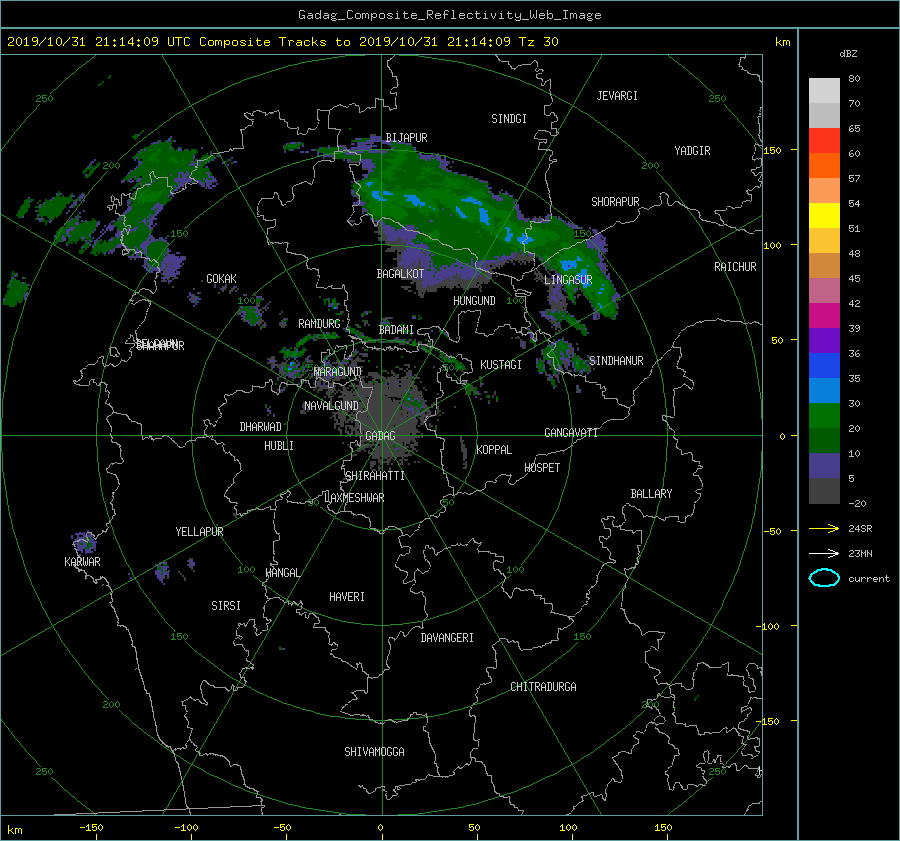Image resolution: width=900 pixels, height=841 pixels.
Task: Click the YADGIR city label
Action: coord(692,151)
